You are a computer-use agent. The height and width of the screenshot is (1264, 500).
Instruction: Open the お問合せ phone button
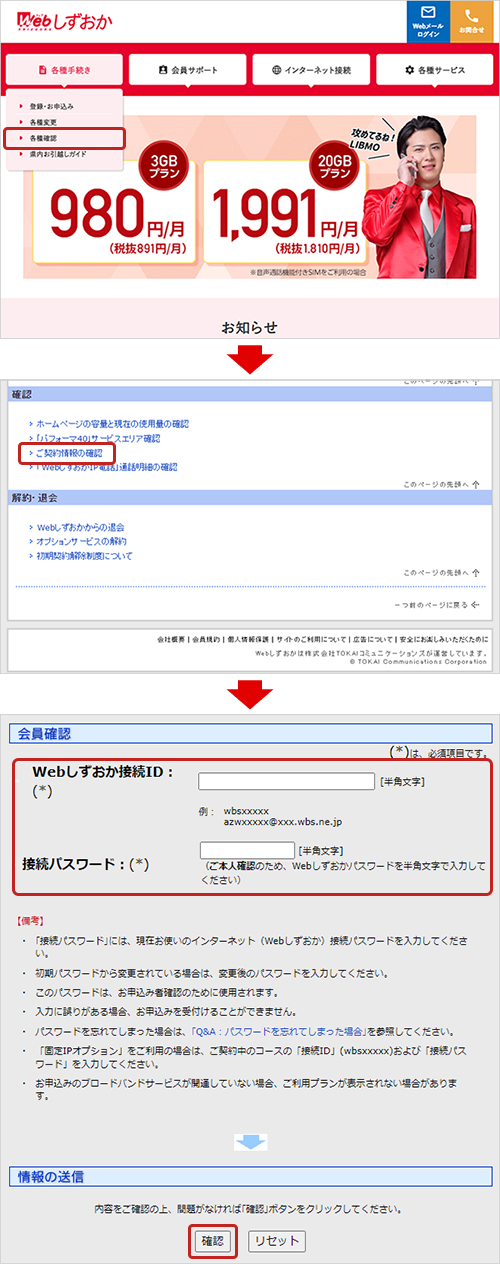coord(472,21)
